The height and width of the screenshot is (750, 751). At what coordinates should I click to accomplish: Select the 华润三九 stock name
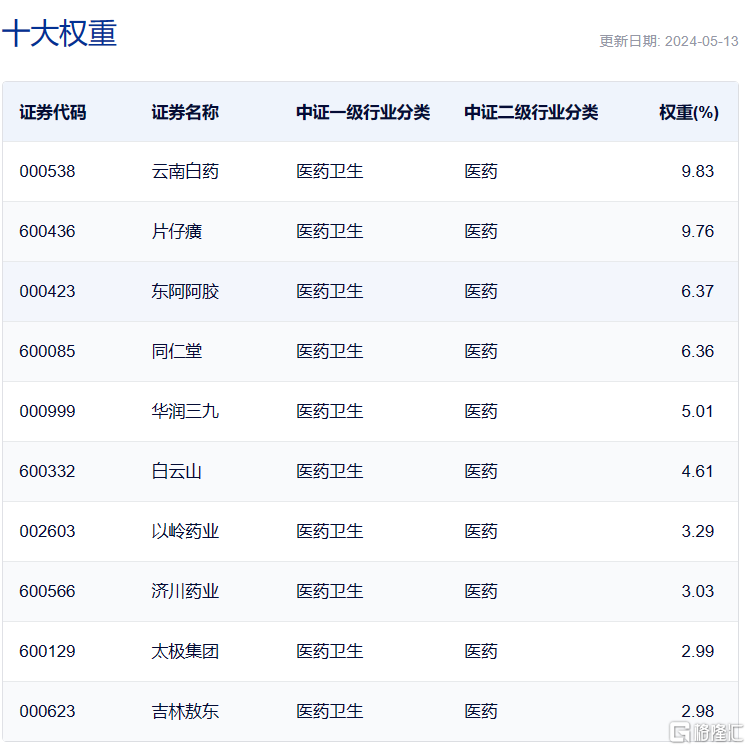click(185, 411)
